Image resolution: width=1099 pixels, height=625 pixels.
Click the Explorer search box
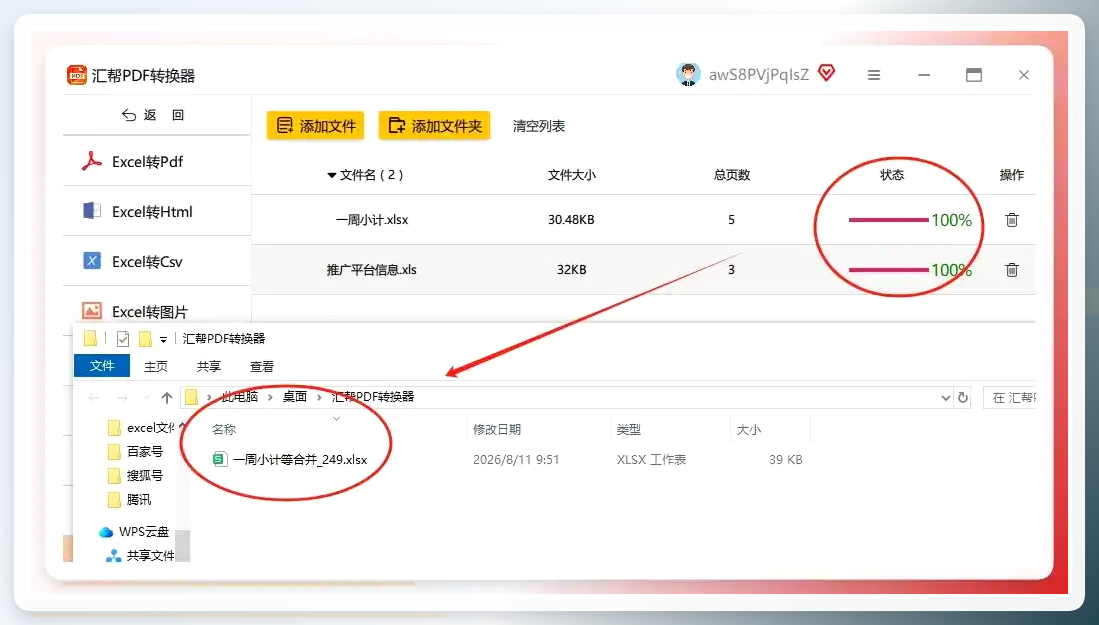point(1009,398)
